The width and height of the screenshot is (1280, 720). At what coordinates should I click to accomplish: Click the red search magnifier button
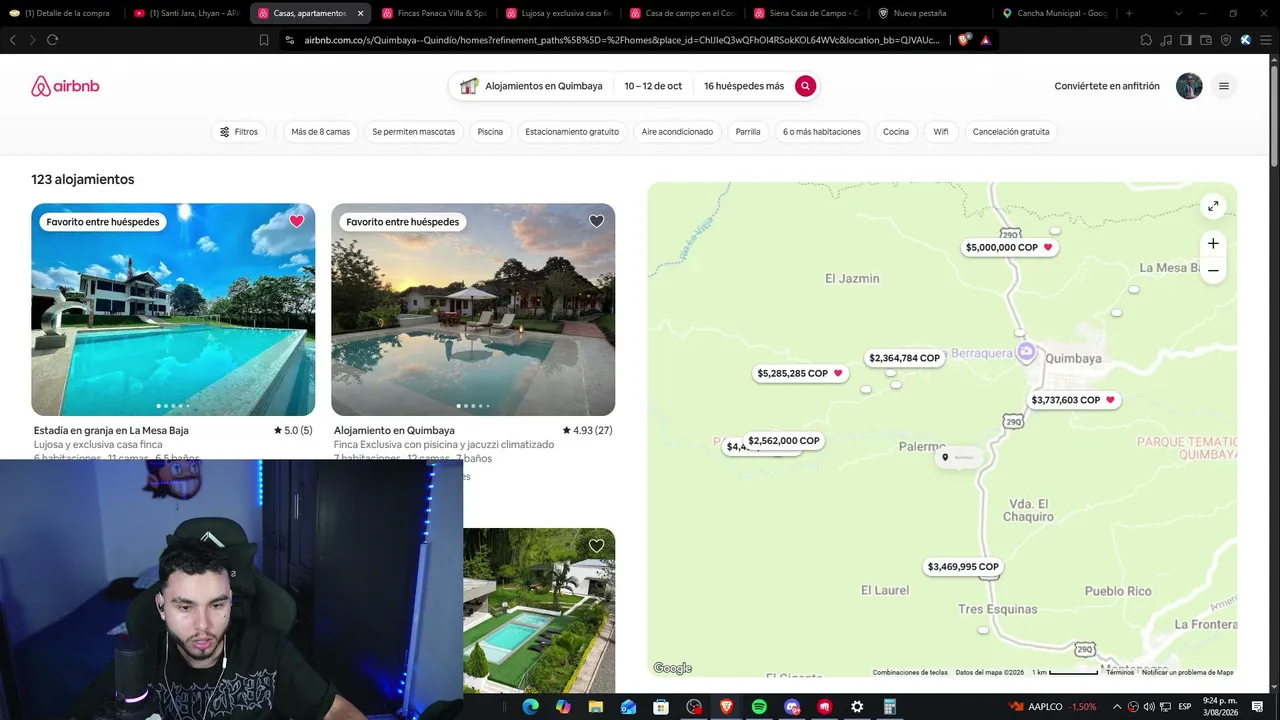(805, 86)
